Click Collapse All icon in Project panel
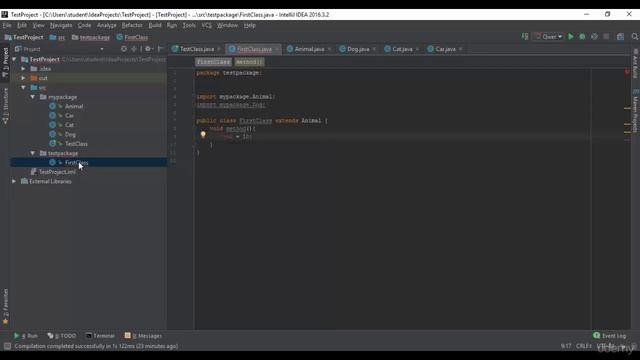 click(x=134, y=49)
